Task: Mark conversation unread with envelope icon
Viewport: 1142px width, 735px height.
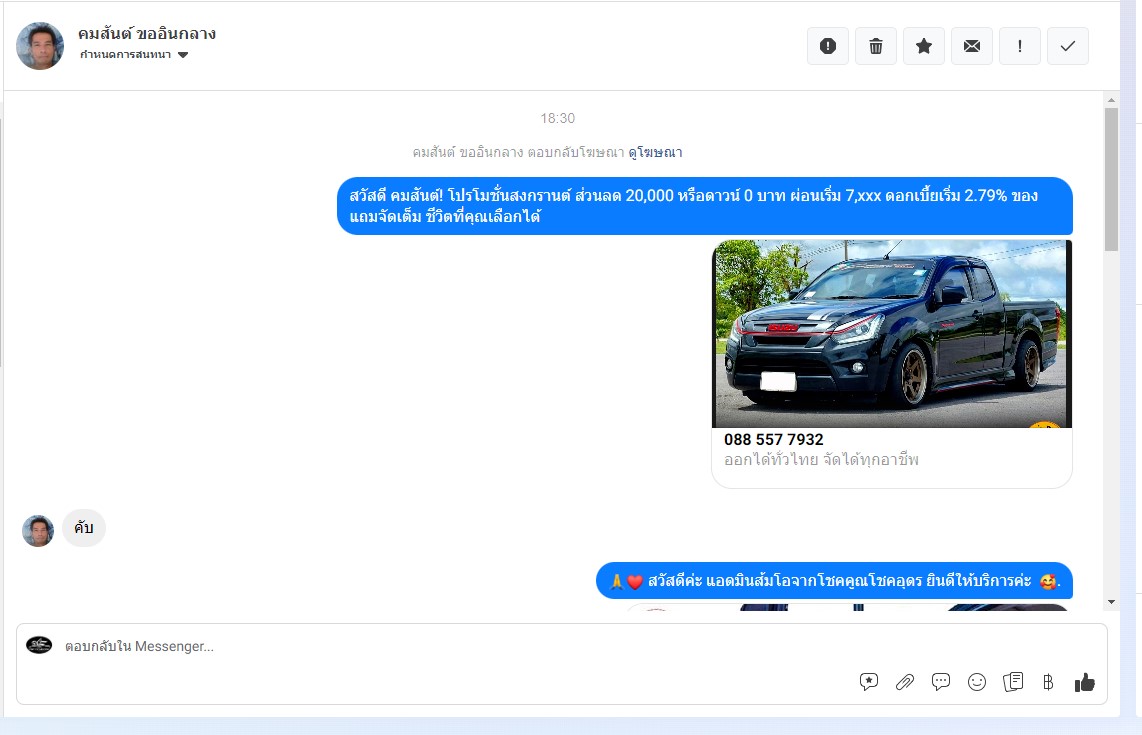Action: tap(972, 46)
